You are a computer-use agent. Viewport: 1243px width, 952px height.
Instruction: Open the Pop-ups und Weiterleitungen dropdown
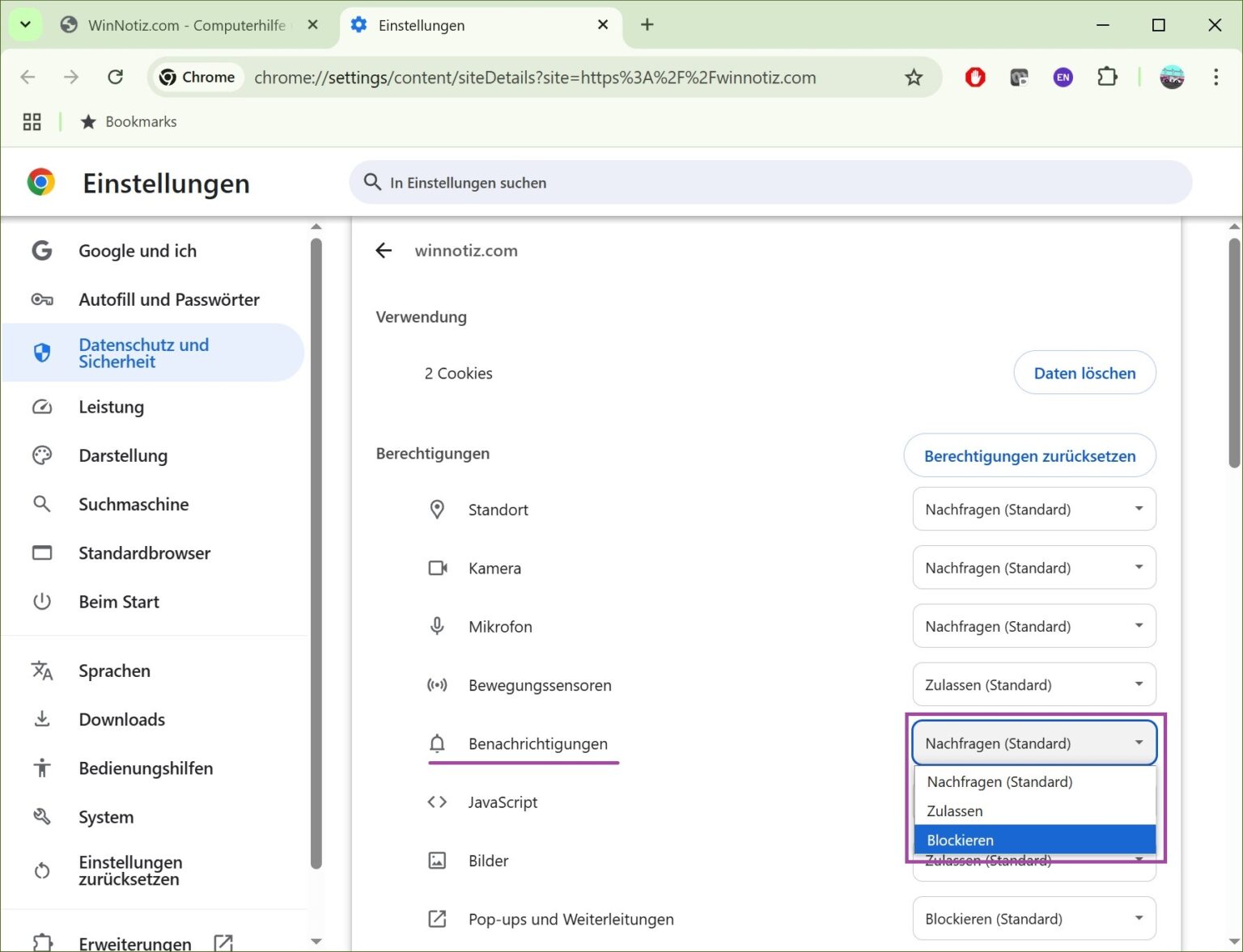pos(1034,919)
